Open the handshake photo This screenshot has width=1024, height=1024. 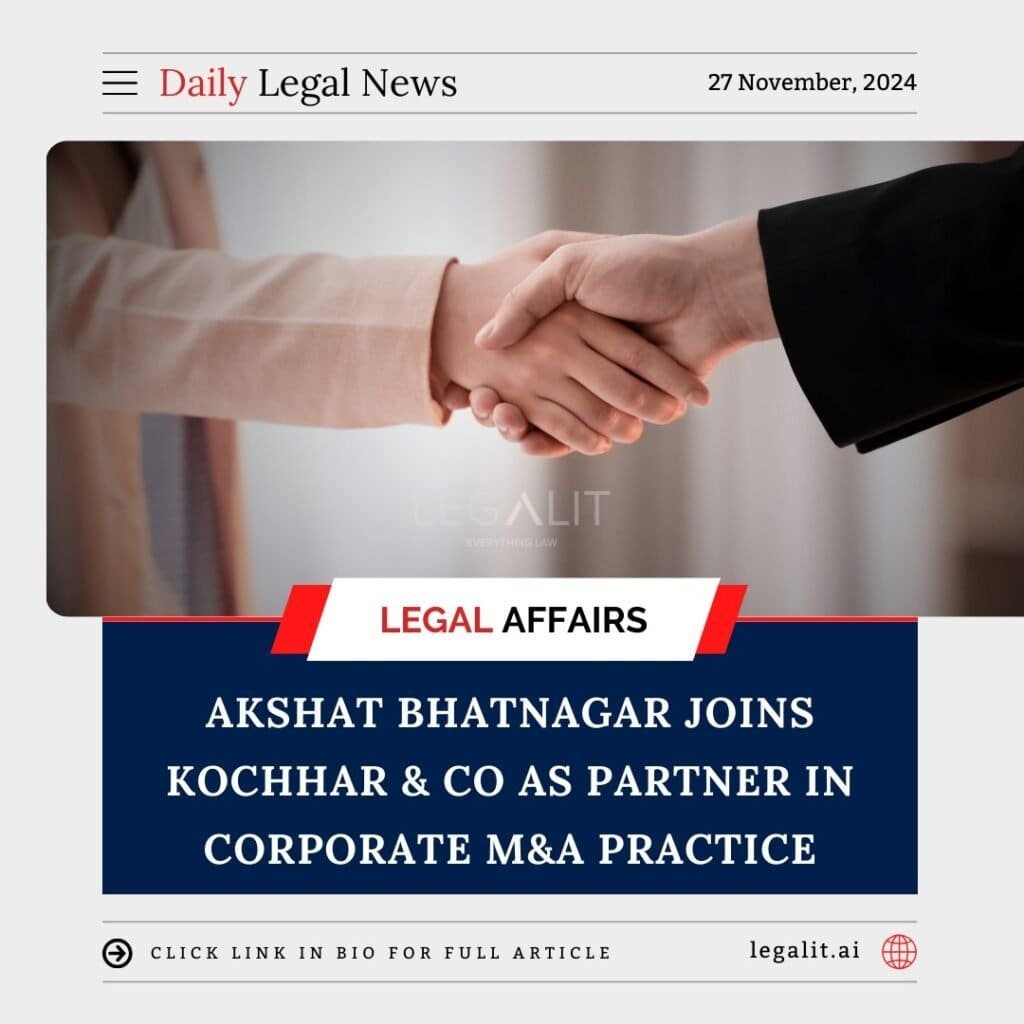click(x=535, y=378)
